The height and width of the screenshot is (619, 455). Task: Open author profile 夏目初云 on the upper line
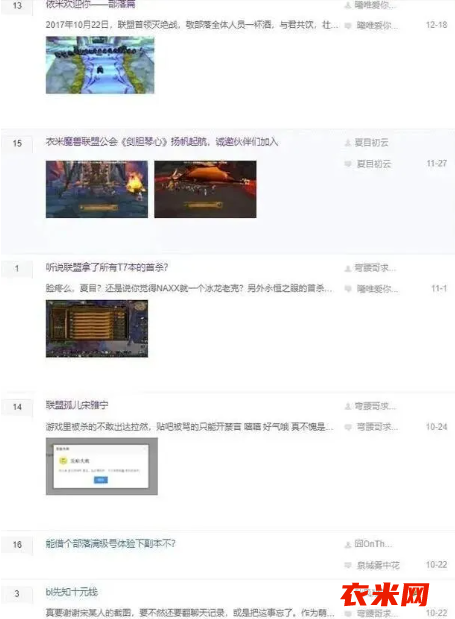(x=372, y=143)
